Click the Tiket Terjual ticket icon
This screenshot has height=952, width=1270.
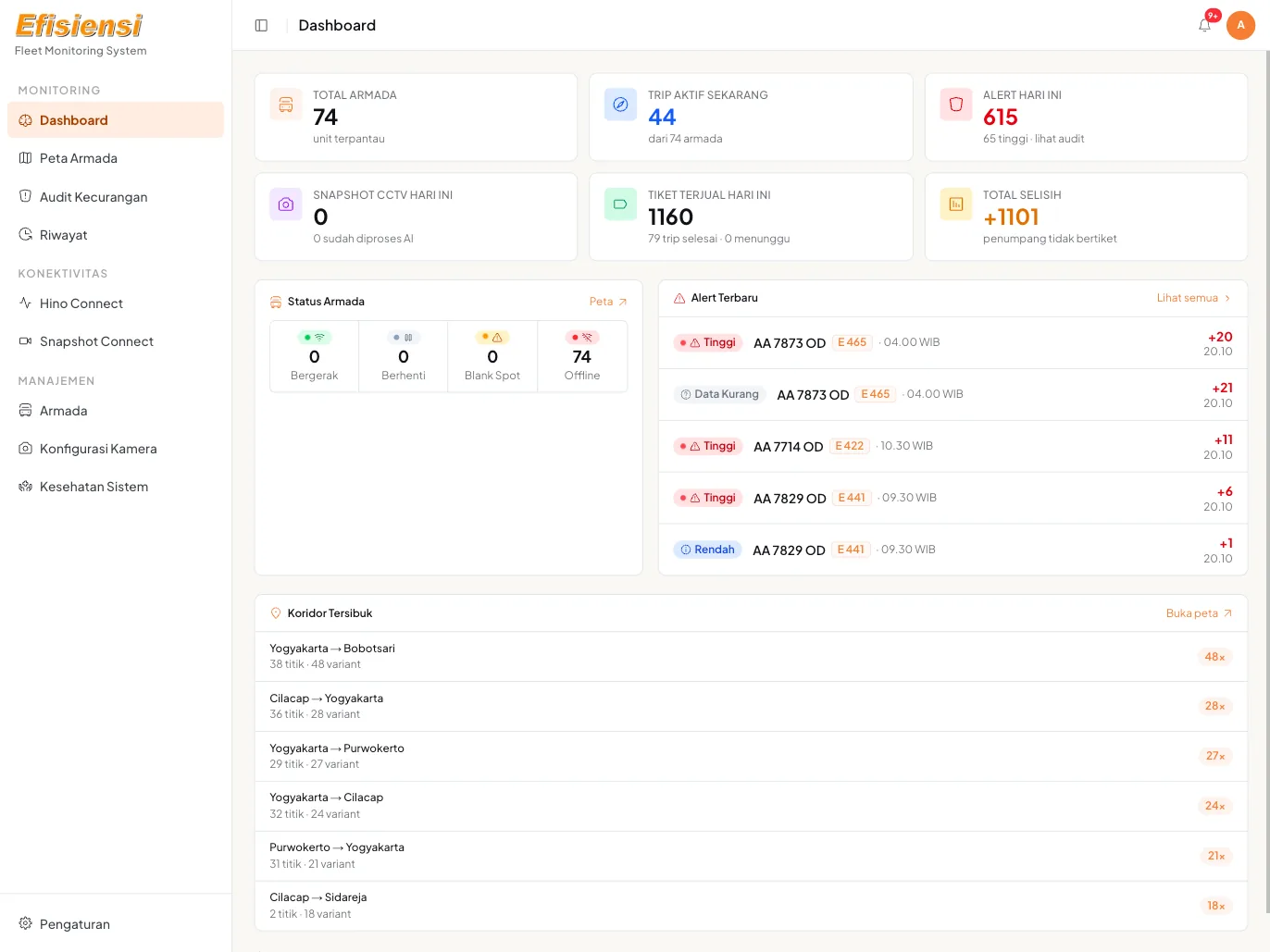point(620,204)
